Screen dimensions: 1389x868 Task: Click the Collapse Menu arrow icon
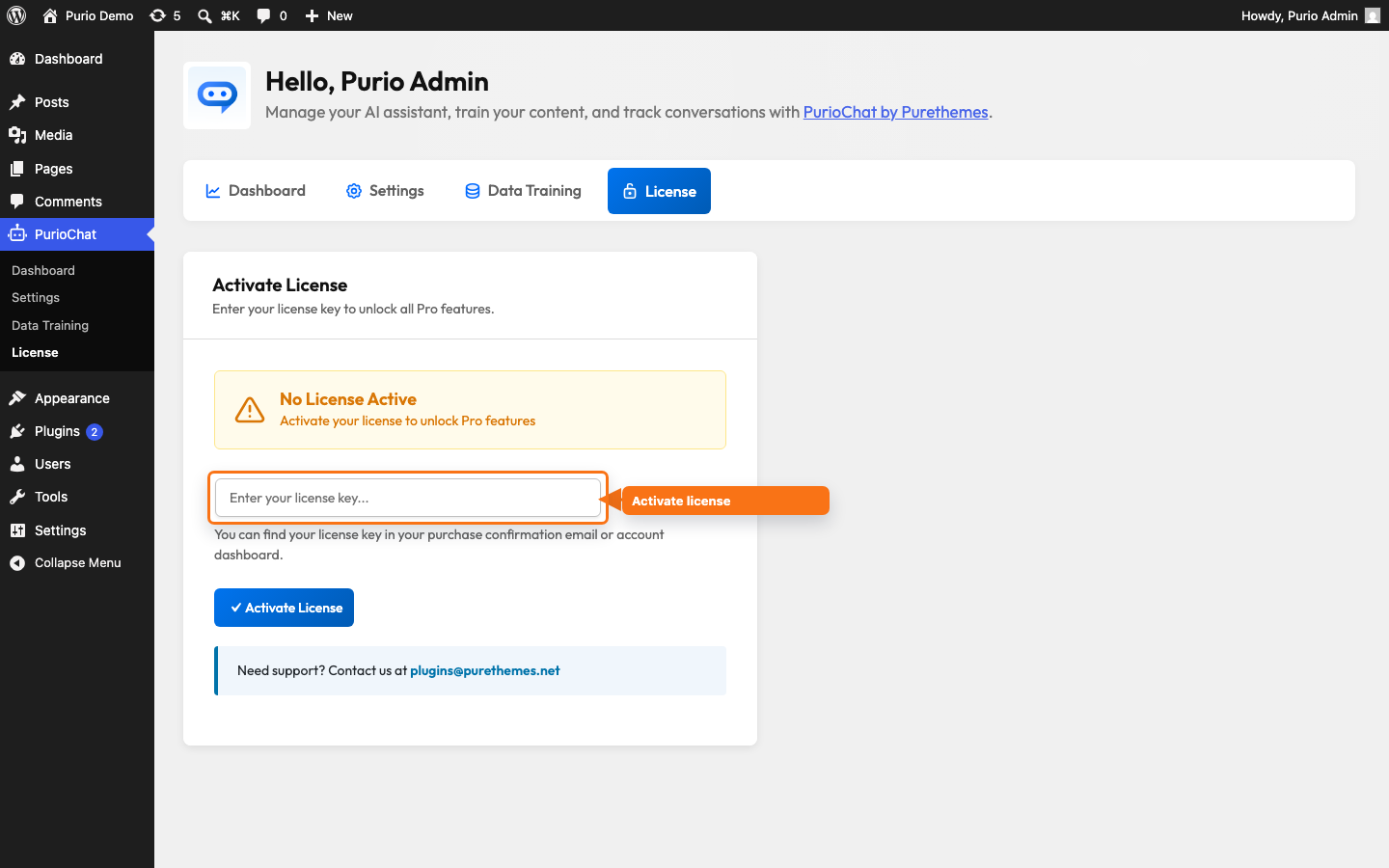tap(17, 563)
